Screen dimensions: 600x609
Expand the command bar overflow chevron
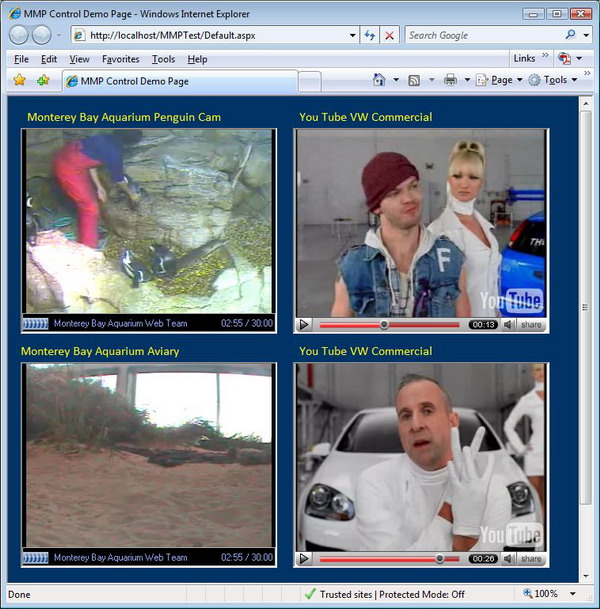[587, 73]
